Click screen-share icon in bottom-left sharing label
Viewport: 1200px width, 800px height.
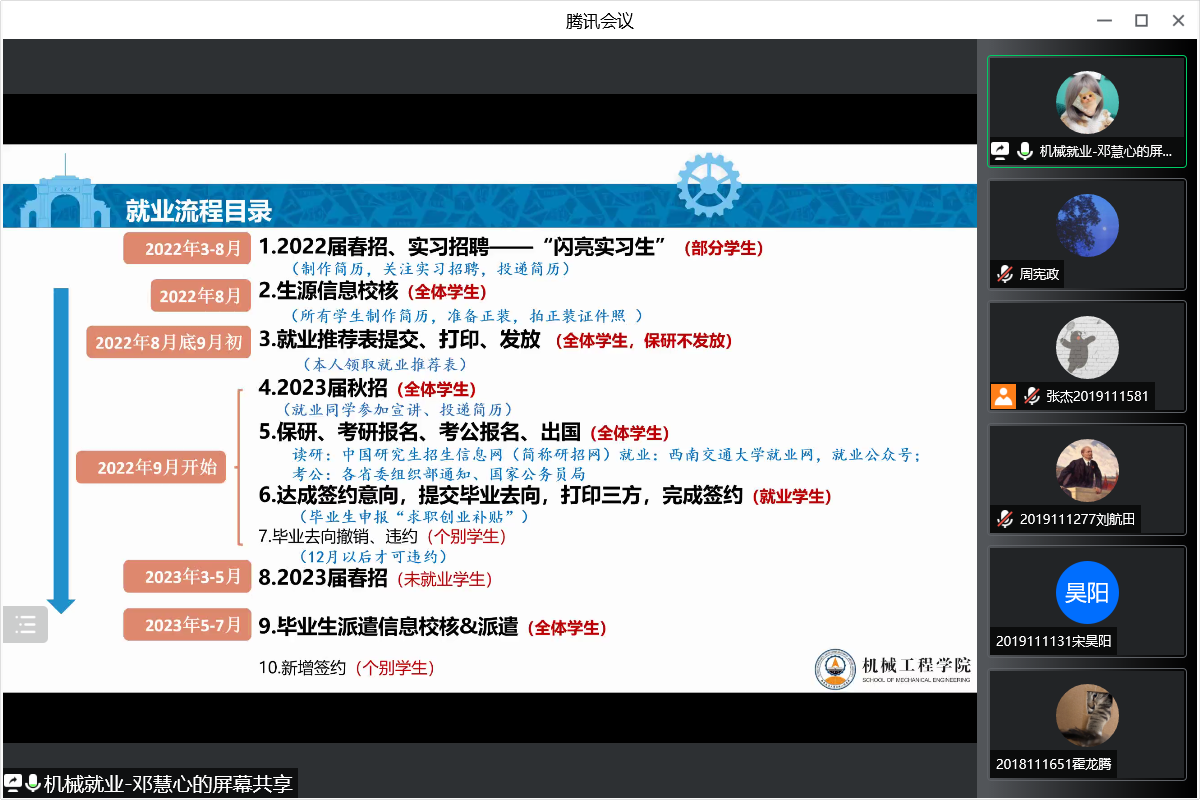[13, 784]
